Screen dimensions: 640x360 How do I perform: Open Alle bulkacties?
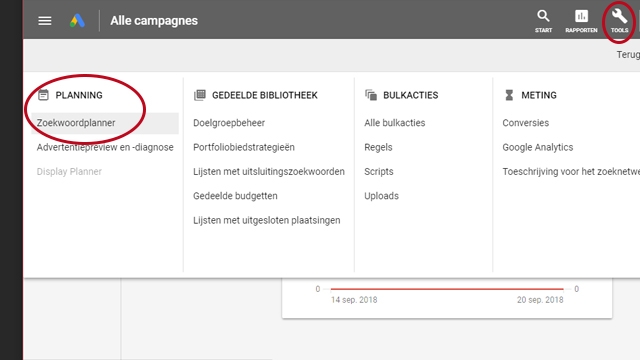(x=395, y=123)
